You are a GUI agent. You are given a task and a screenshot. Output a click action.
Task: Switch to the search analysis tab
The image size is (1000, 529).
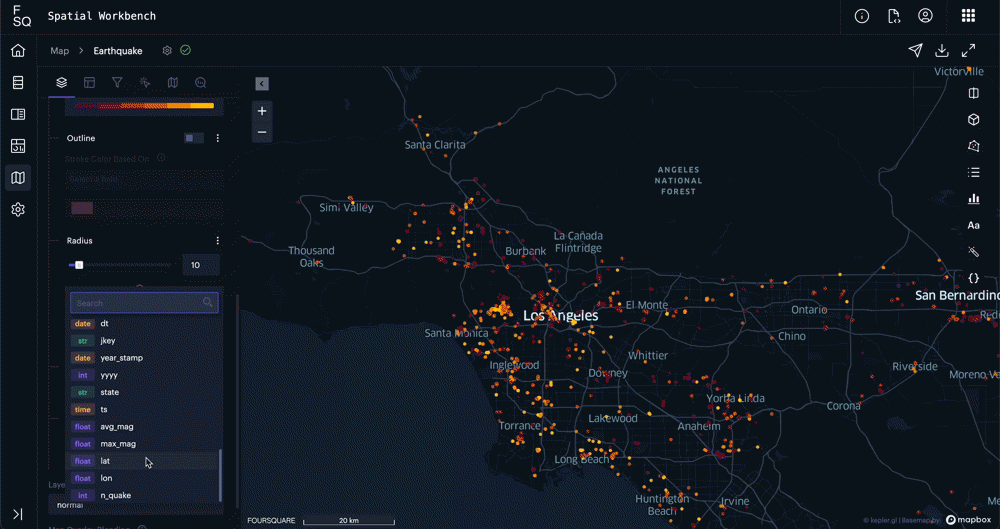coord(201,82)
